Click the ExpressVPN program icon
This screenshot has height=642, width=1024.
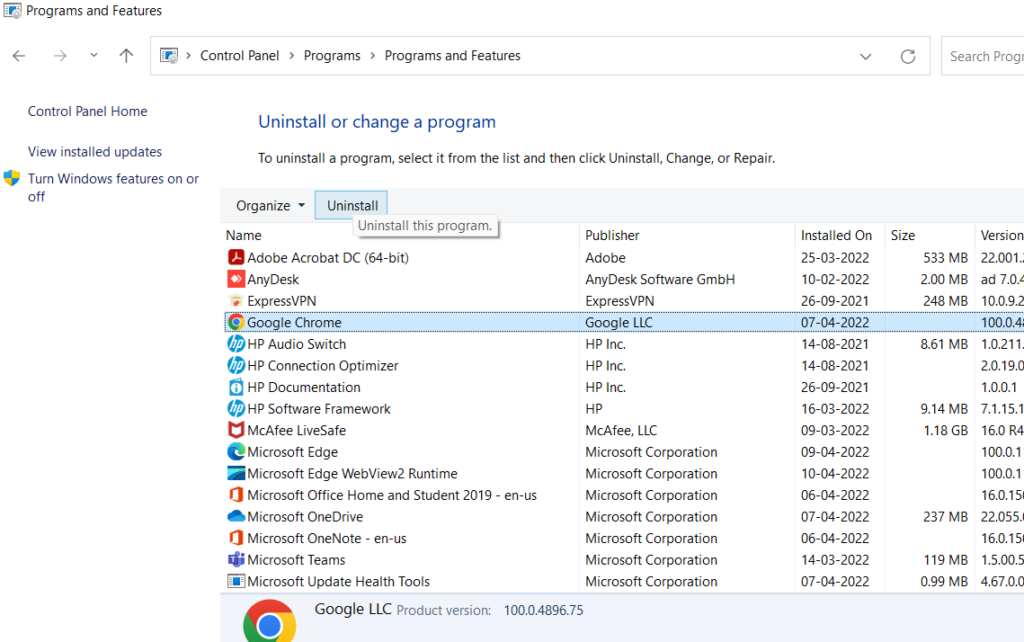point(236,300)
